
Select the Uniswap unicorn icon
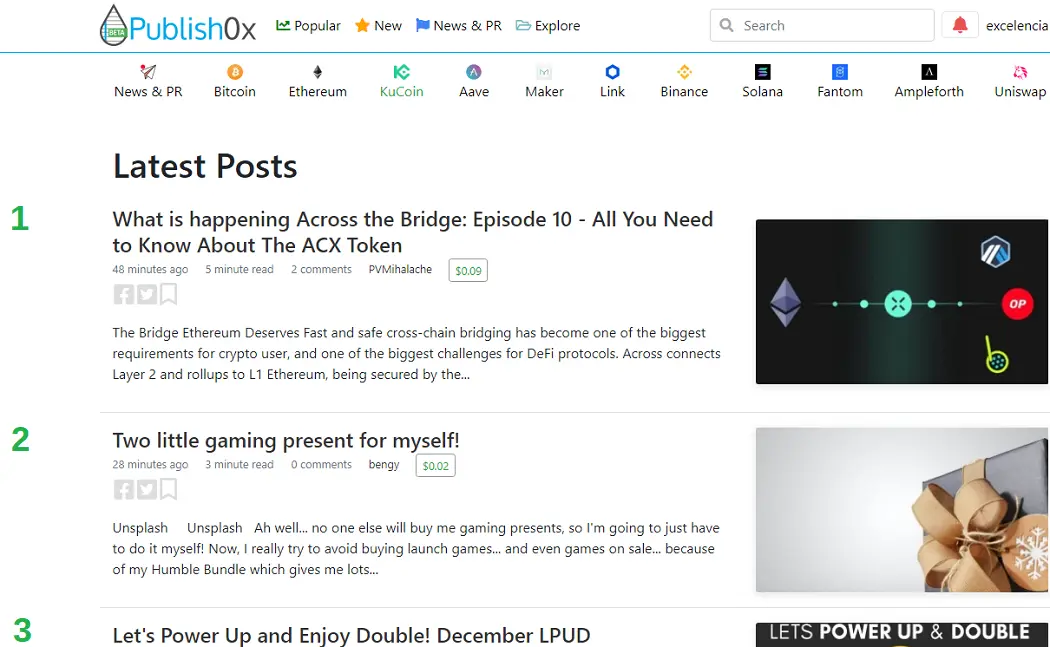1020,72
